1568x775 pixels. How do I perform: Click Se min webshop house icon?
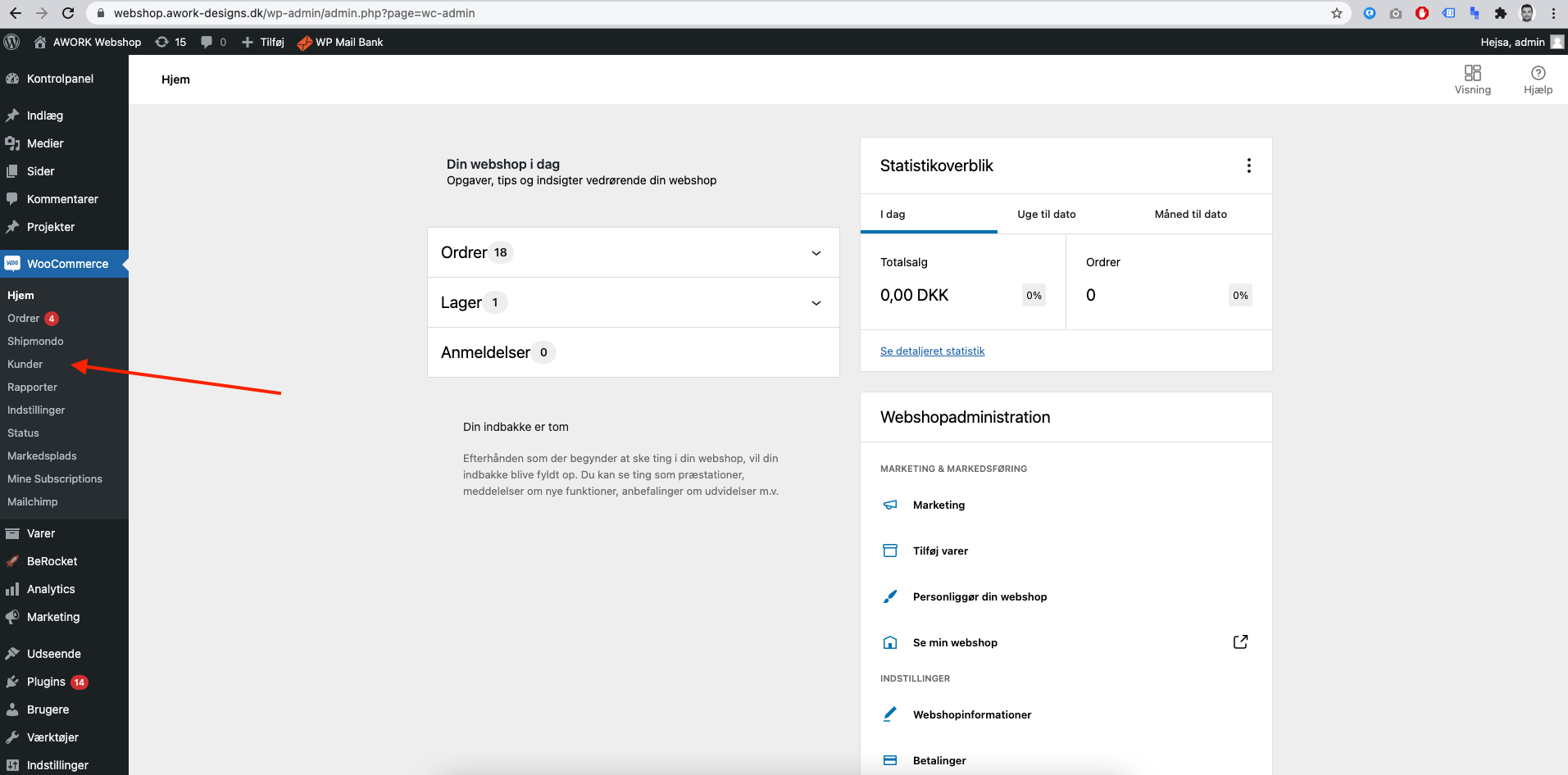tap(890, 642)
